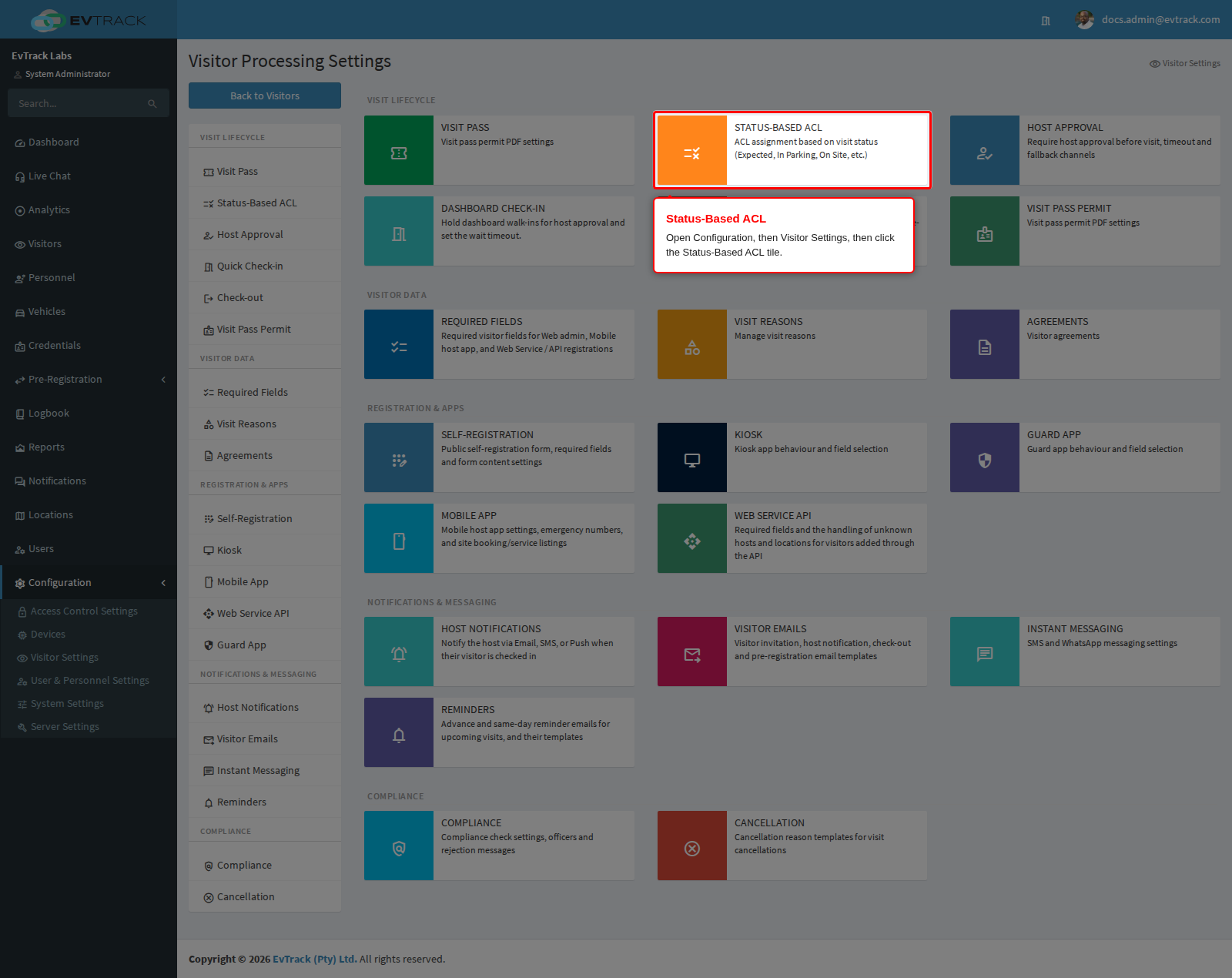Open the Compliance shield icon tile
The width and height of the screenshot is (1232, 978).
coord(399,846)
